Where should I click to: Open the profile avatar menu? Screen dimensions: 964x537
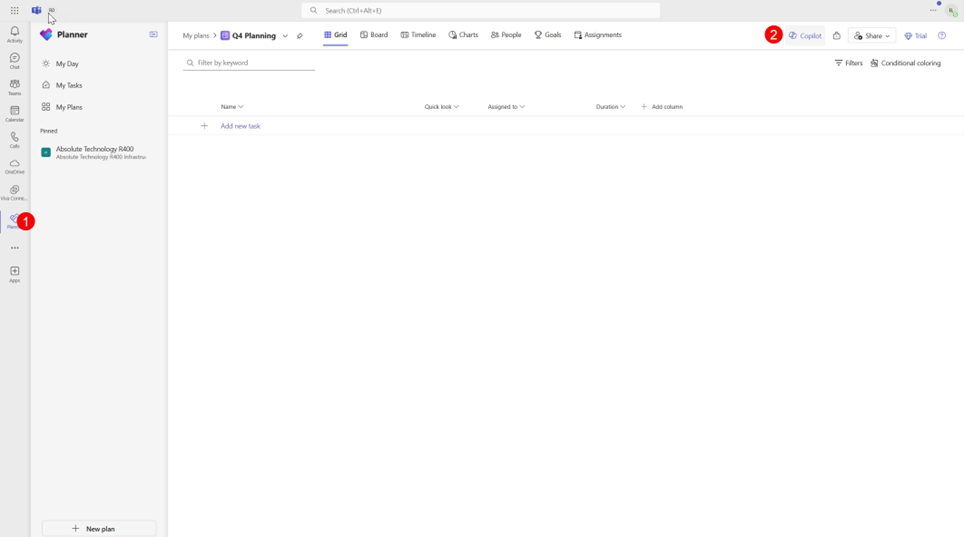tap(952, 10)
